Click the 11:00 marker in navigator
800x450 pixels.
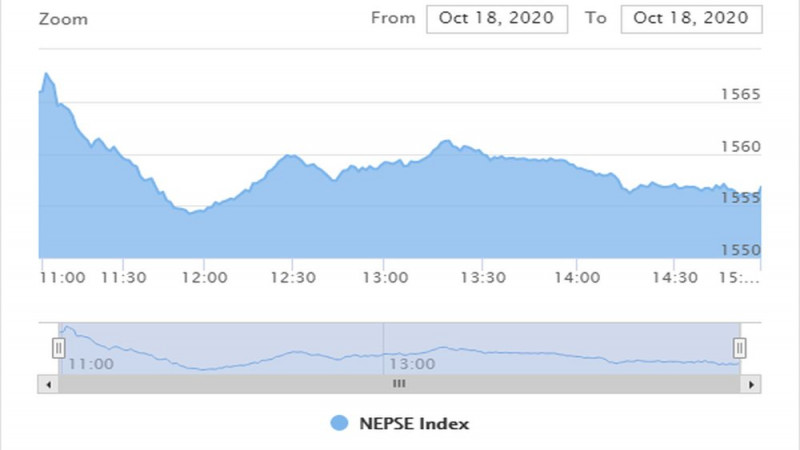[x=91, y=364]
